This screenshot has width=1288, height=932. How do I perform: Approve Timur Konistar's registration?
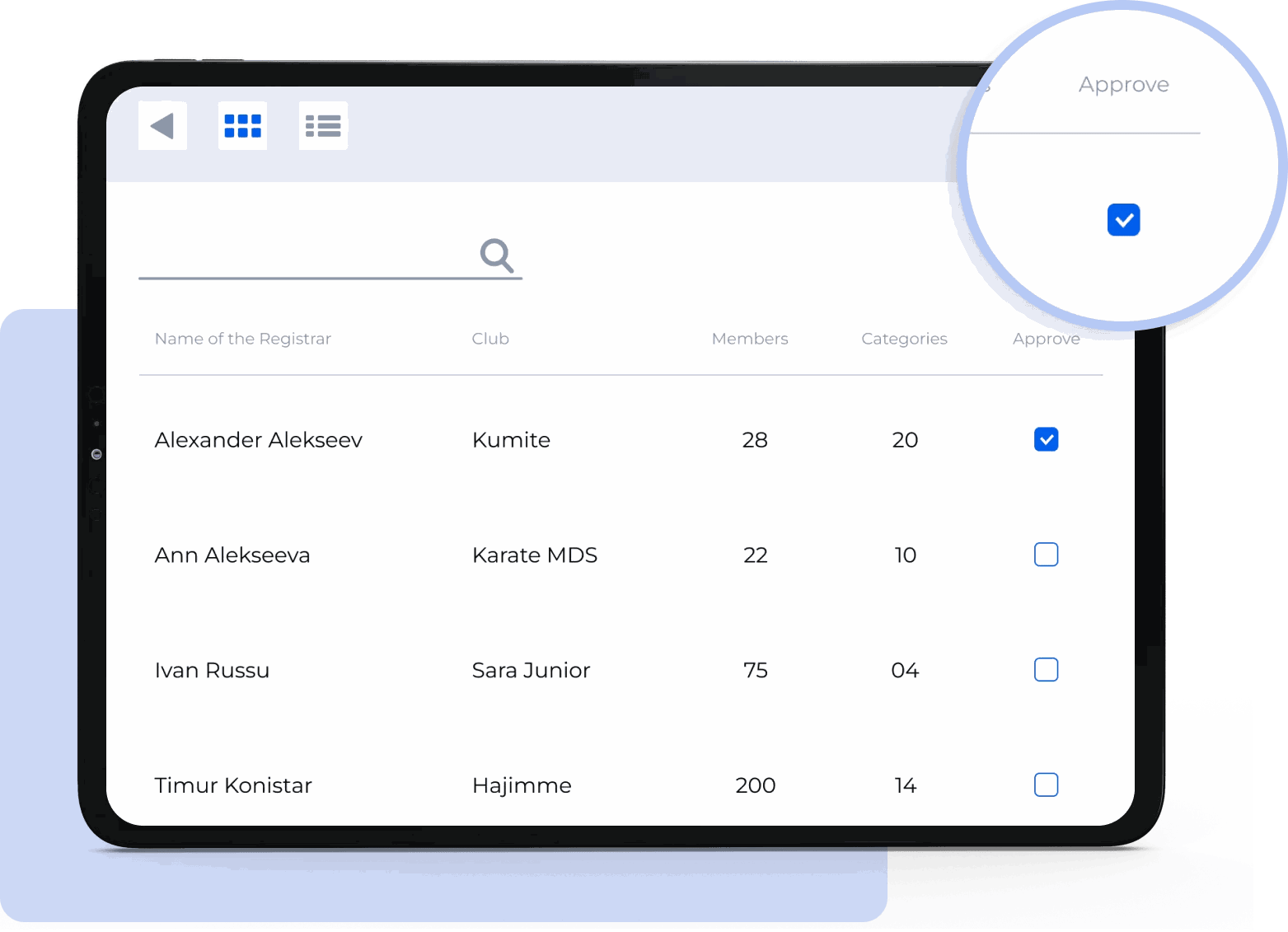pyautogui.click(x=1046, y=784)
